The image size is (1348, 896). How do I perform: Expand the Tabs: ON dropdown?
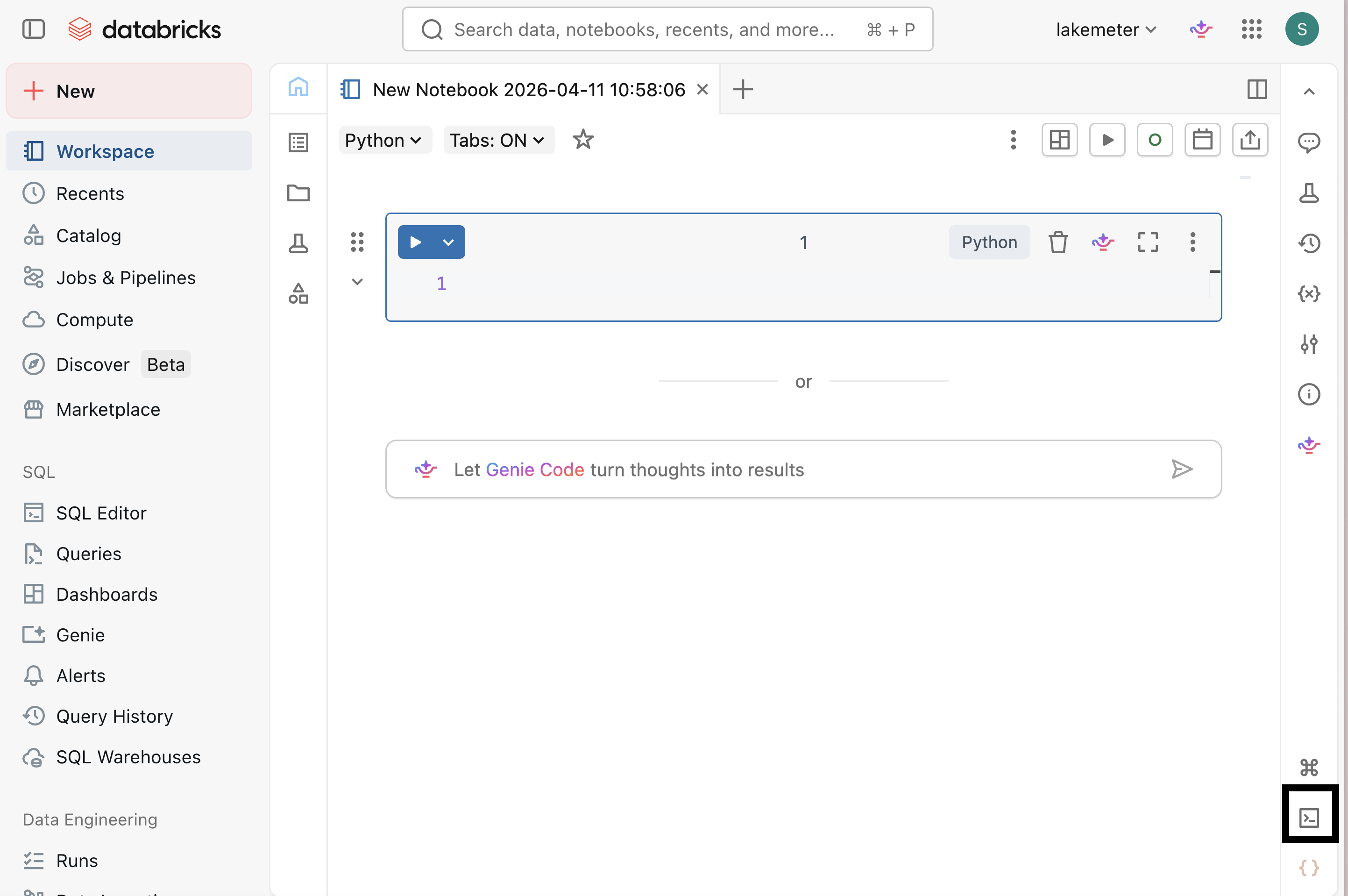(498, 140)
